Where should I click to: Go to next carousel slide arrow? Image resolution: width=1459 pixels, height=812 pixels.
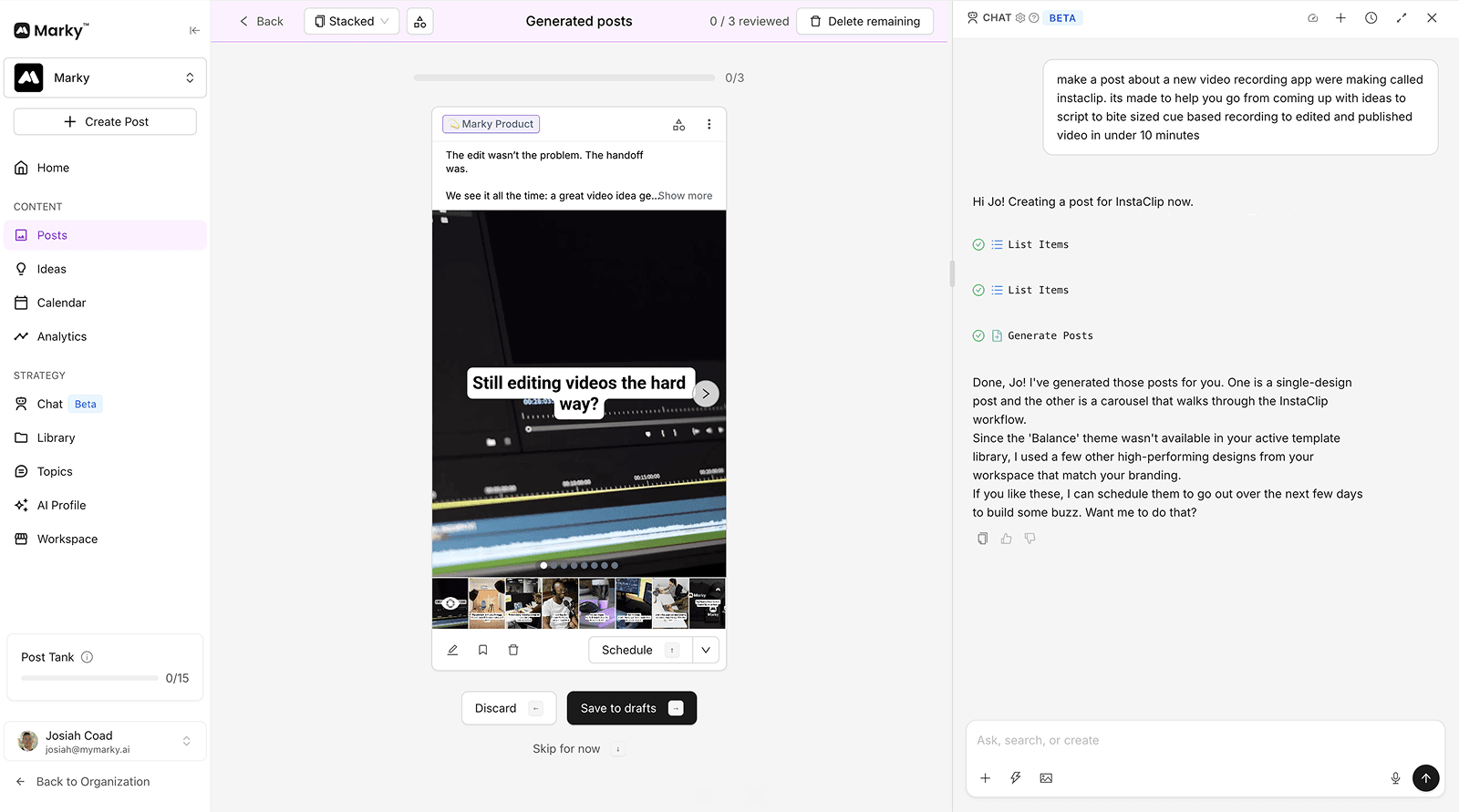coord(705,394)
